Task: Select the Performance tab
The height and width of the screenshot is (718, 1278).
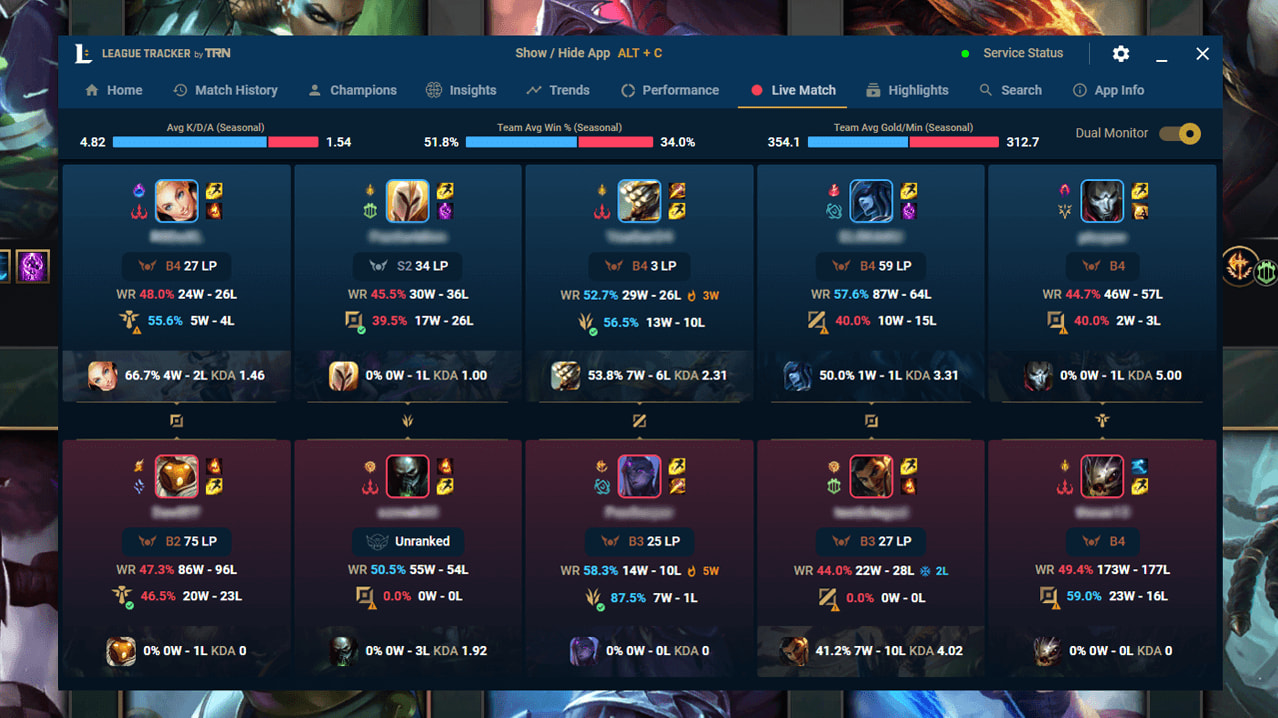Action: (670, 90)
